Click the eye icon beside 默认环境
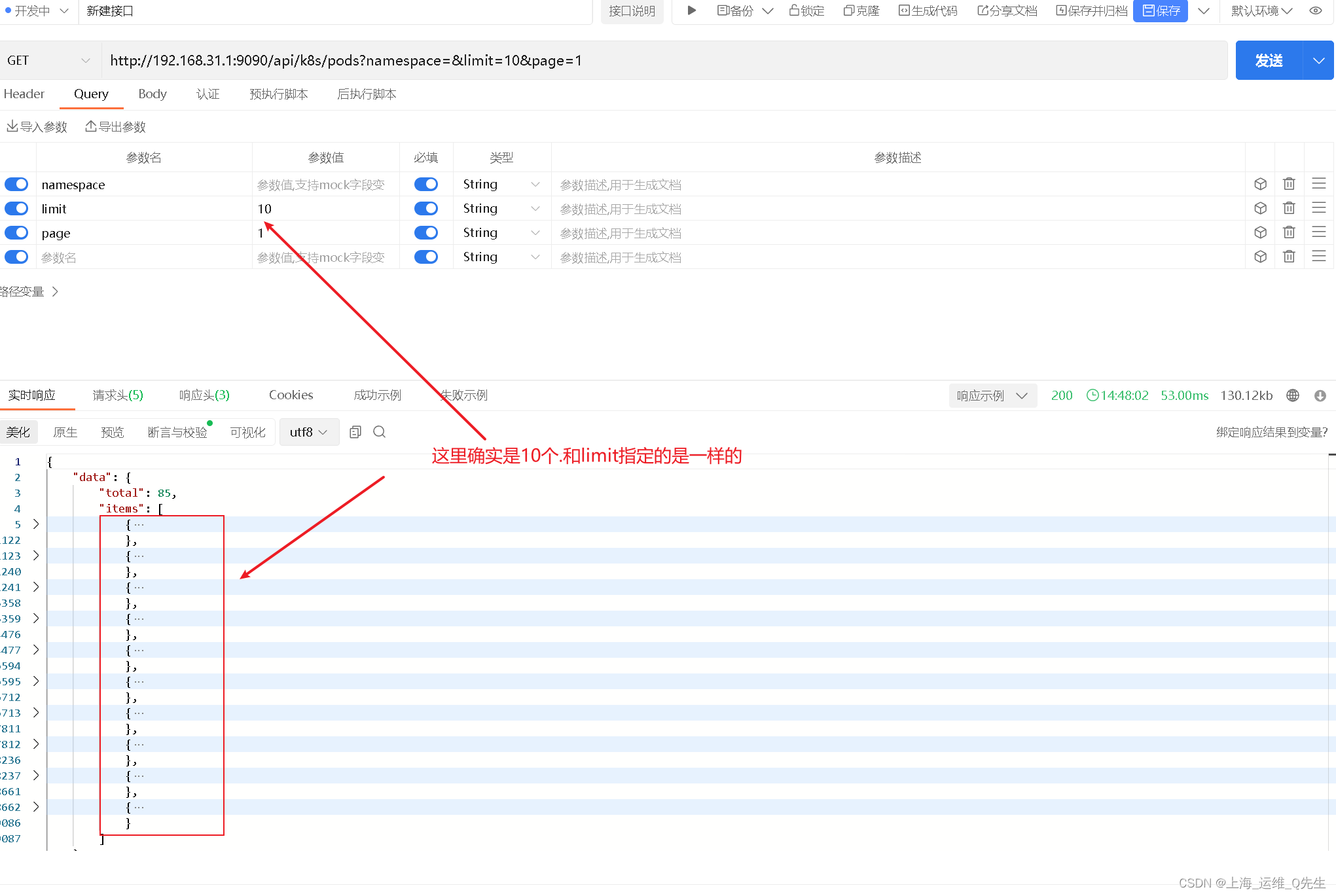Image resolution: width=1336 pixels, height=896 pixels. pos(1316,10)
